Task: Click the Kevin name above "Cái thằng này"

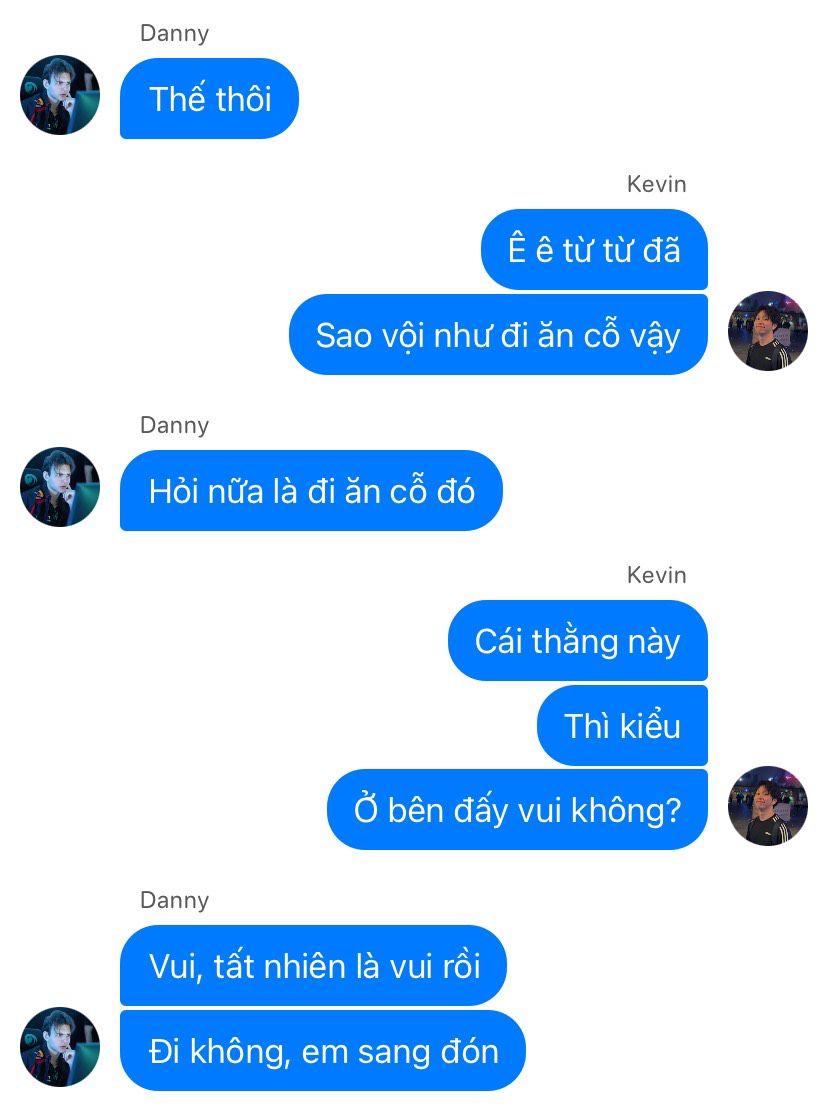Action: [656, 575]
